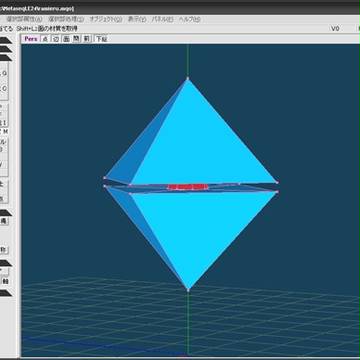The height and width of the screenshot is (360, 360).
Task: Open the オブジェクト(O) menu
Action: click(106, 20)
